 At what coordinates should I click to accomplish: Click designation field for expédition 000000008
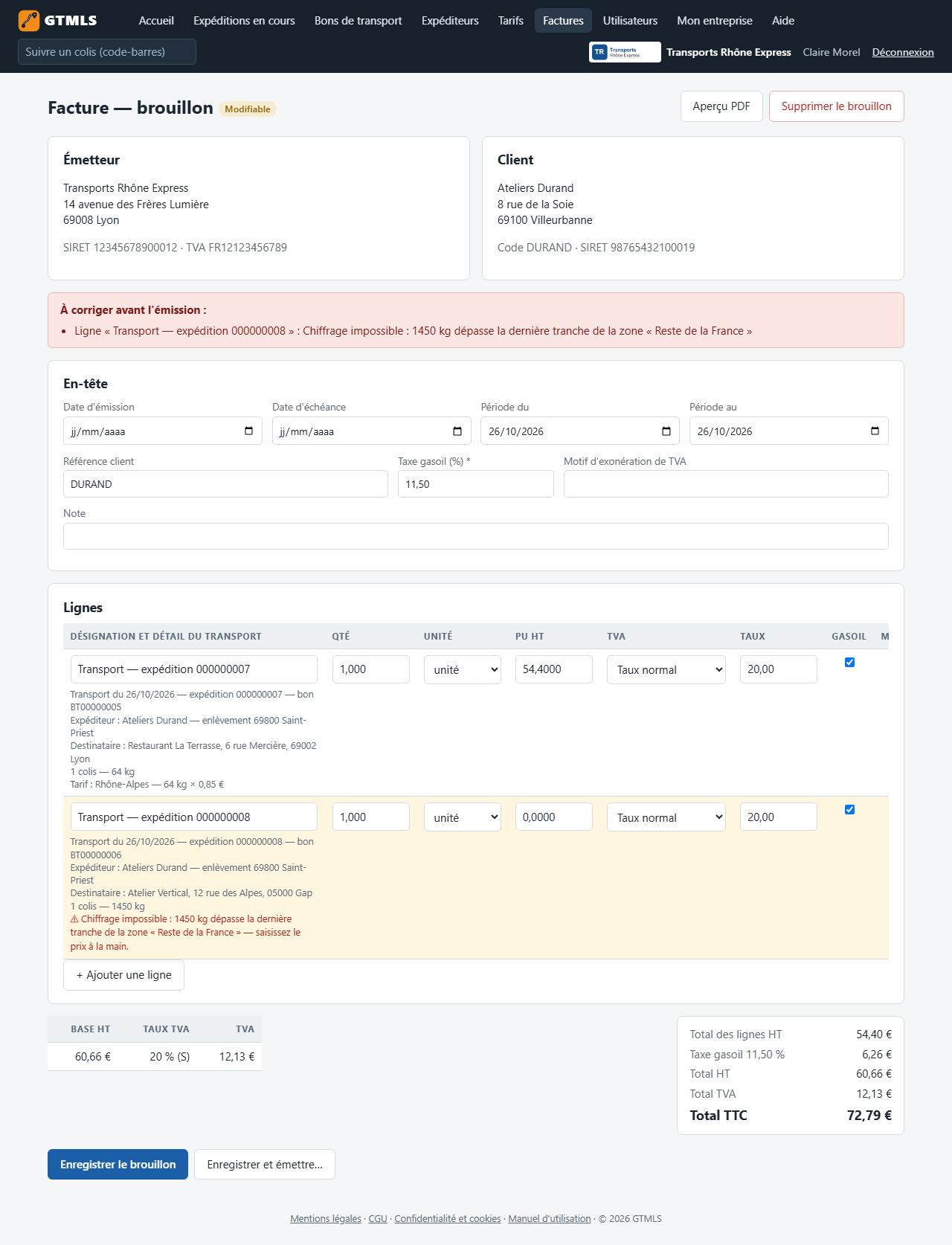click(x=194, y=817)
